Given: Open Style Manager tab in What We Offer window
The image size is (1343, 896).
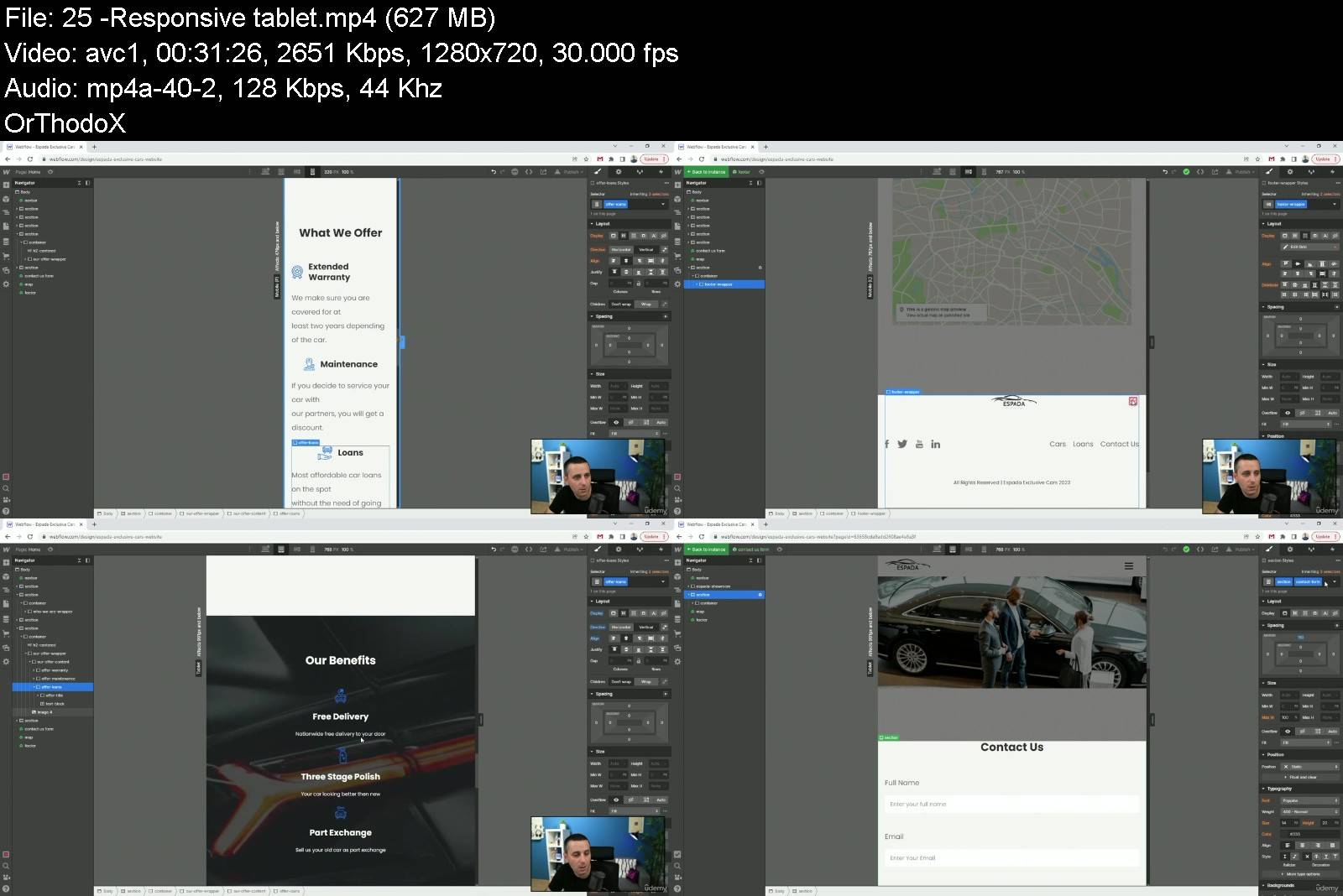Looking at the screenshot, I should [640, 172].
